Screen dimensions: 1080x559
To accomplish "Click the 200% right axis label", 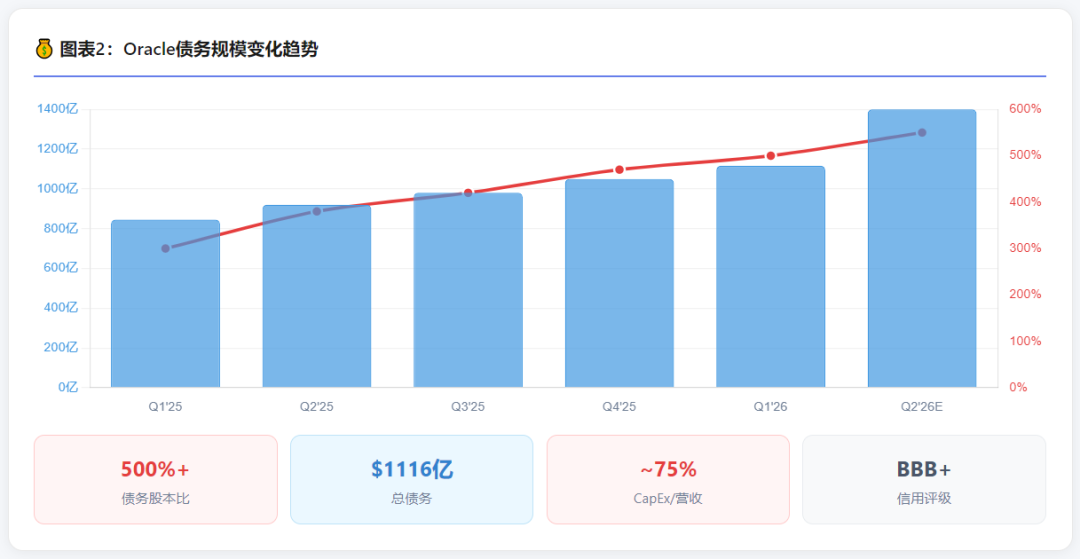I will tap(1025, 294).
